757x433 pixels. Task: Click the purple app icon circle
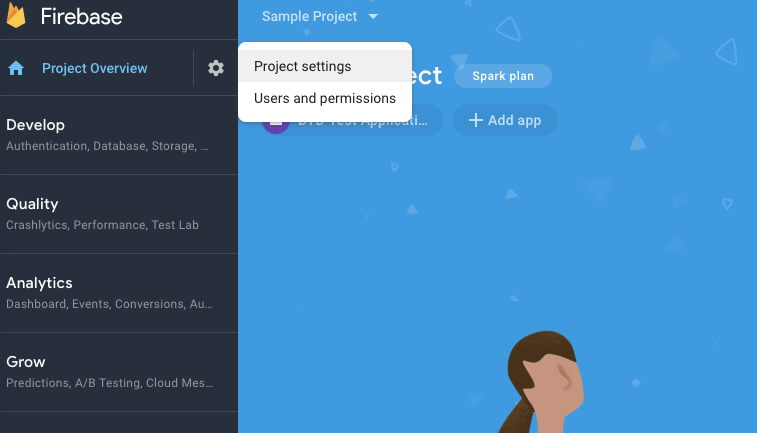click(274, 122)
